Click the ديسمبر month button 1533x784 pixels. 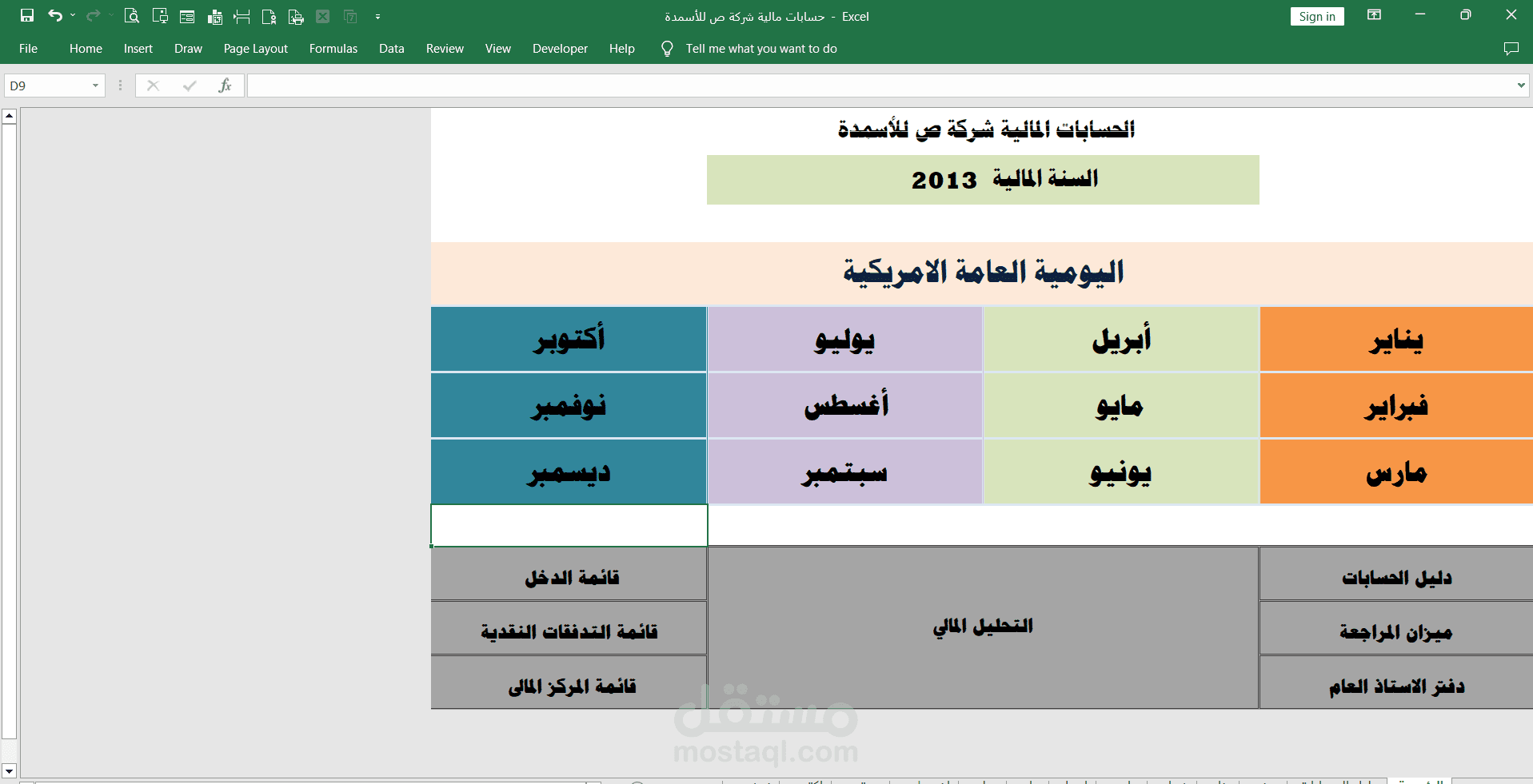coord(569,472)
